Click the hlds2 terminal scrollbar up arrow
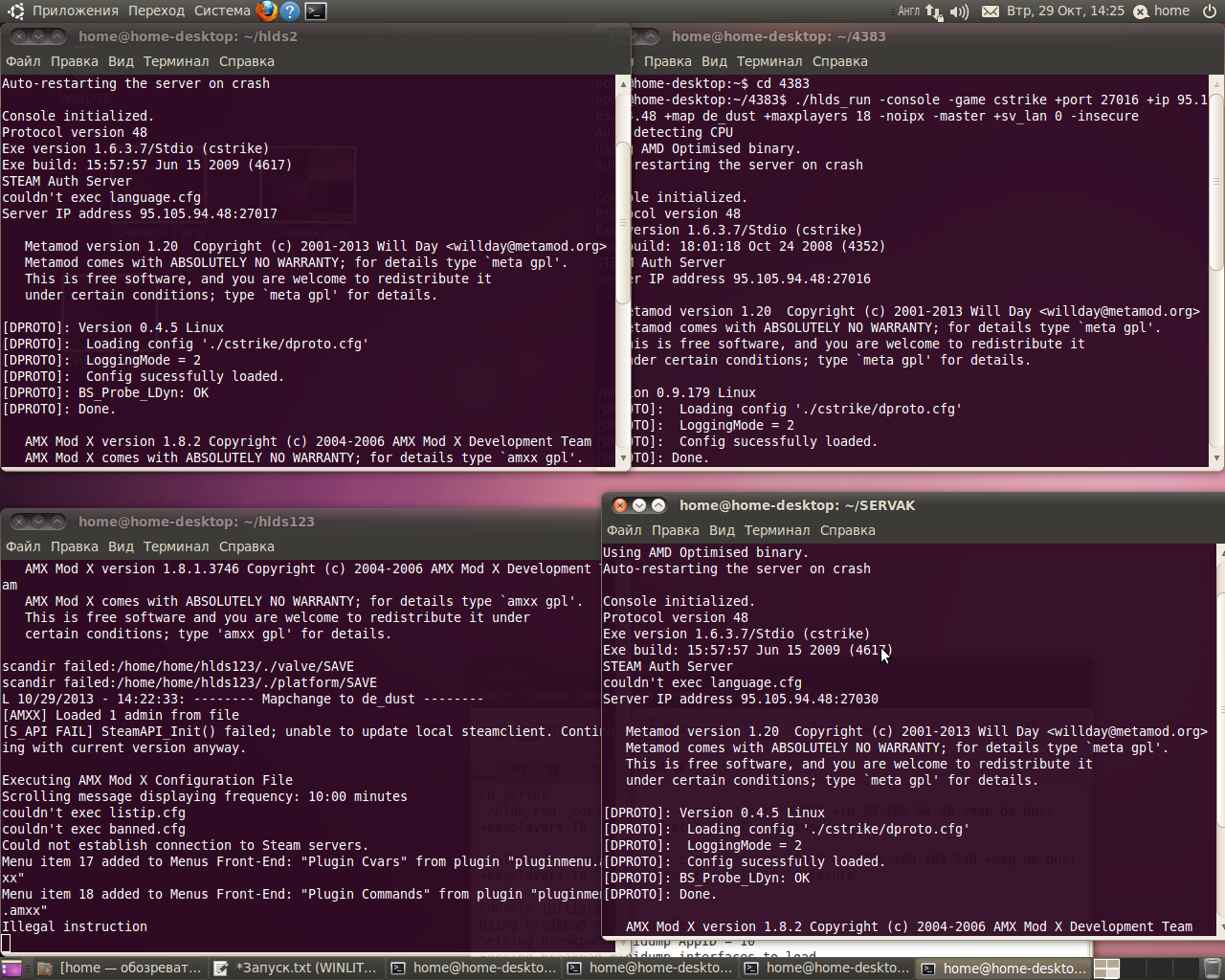The height and width of the screenshot is (980, 1225). 624,84
